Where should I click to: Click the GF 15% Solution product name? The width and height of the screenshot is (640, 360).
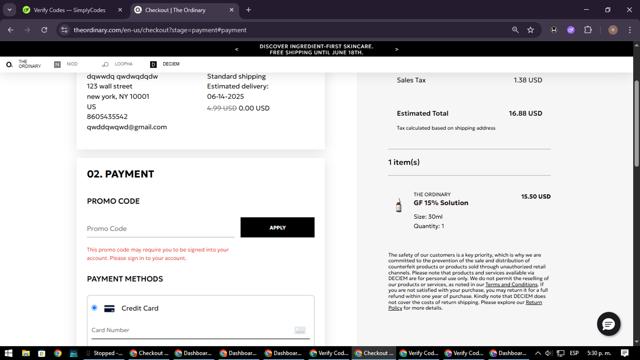[441, 203]
